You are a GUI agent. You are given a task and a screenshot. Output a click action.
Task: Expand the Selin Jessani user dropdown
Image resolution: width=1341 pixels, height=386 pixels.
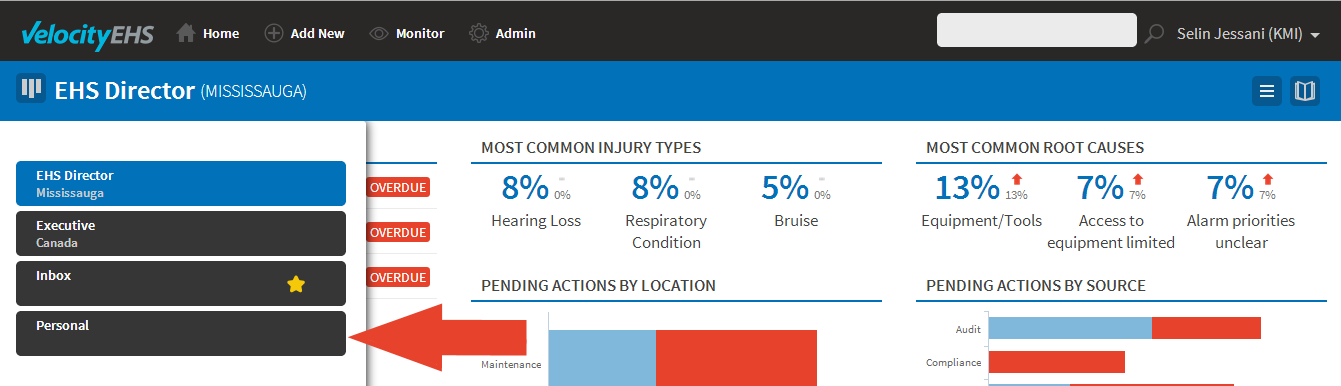pyautogui.click(x=1250, y=33)
